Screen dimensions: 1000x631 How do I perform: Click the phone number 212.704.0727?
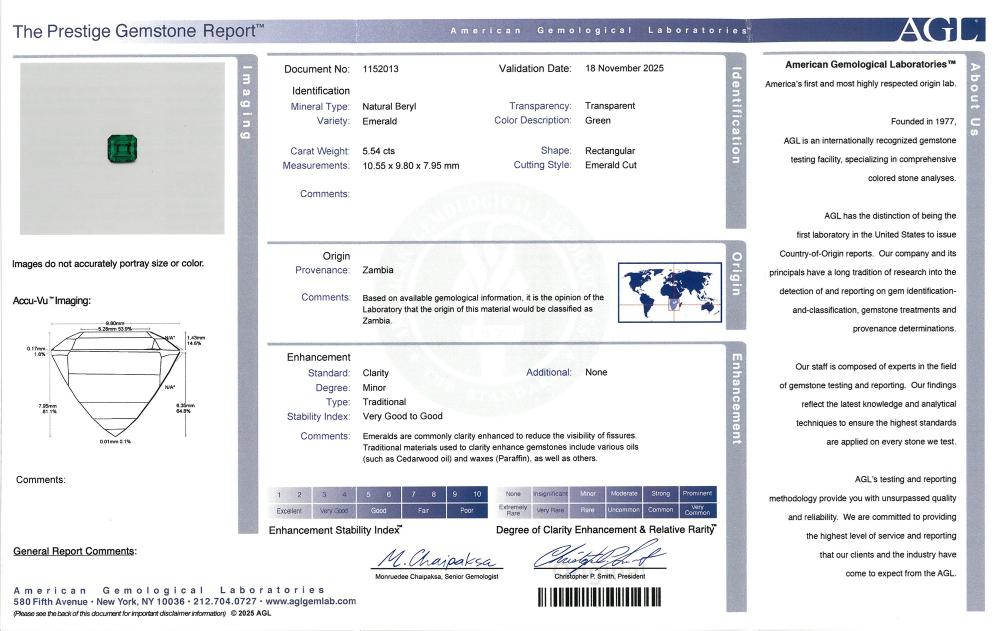click(225, 601)
